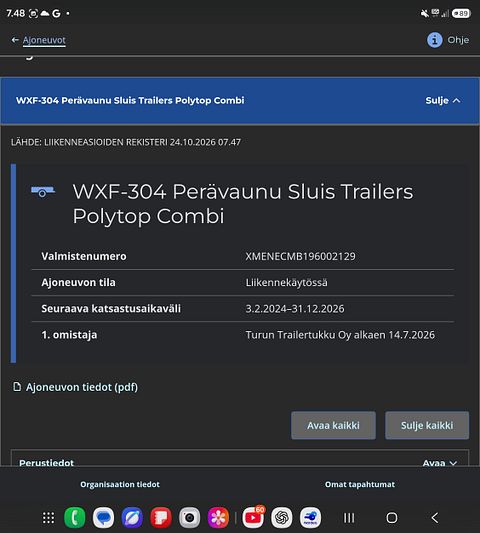Select inspection period 3.2.2024–31.12.2026
The width and height of the screenshot is (480, 533).
tap(295, 309)
